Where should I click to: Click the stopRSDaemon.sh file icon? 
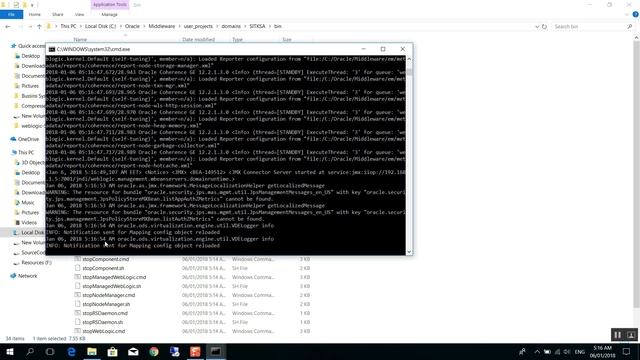[77, 322]
